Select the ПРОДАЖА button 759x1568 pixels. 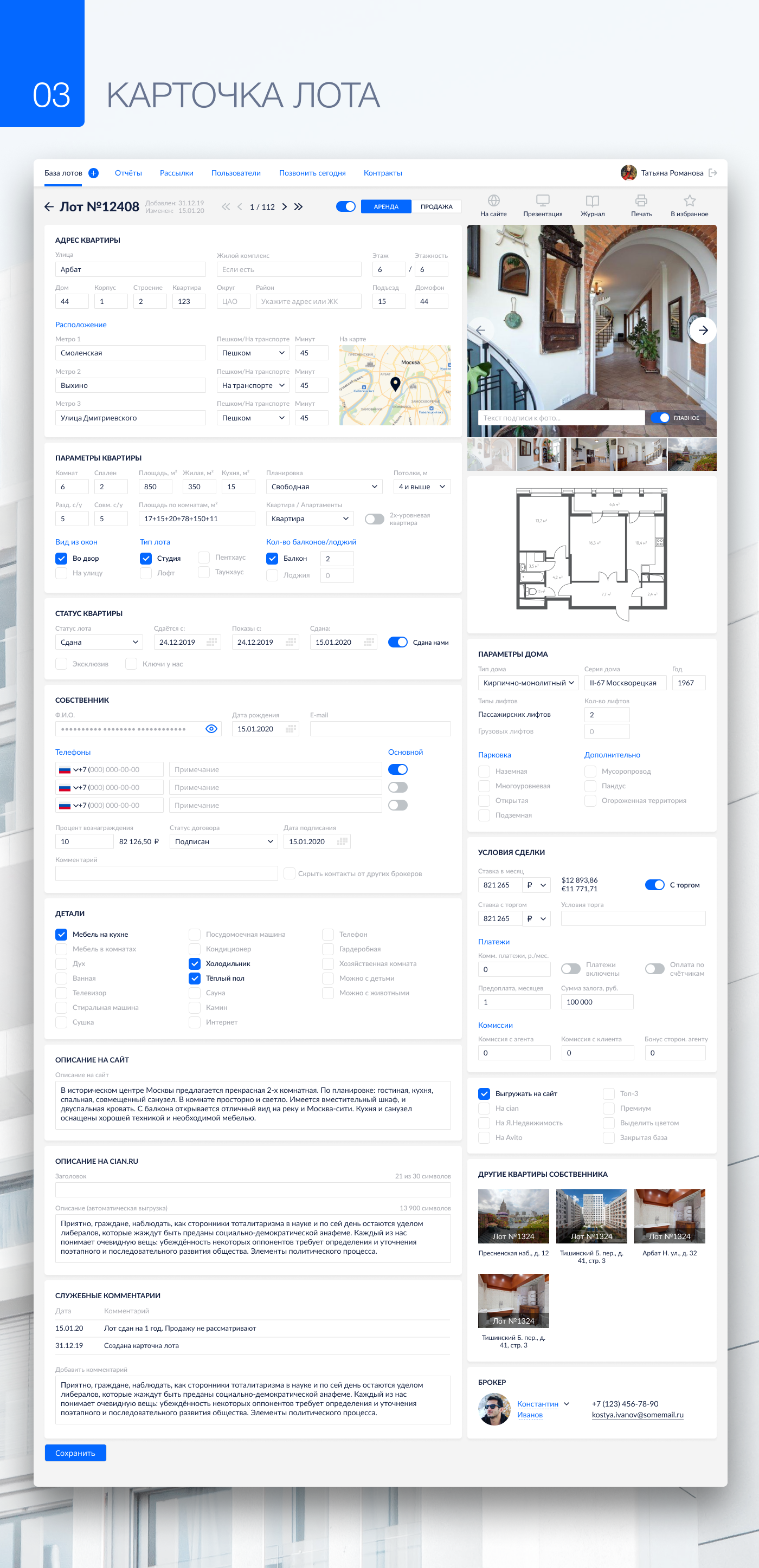(436, 207)
